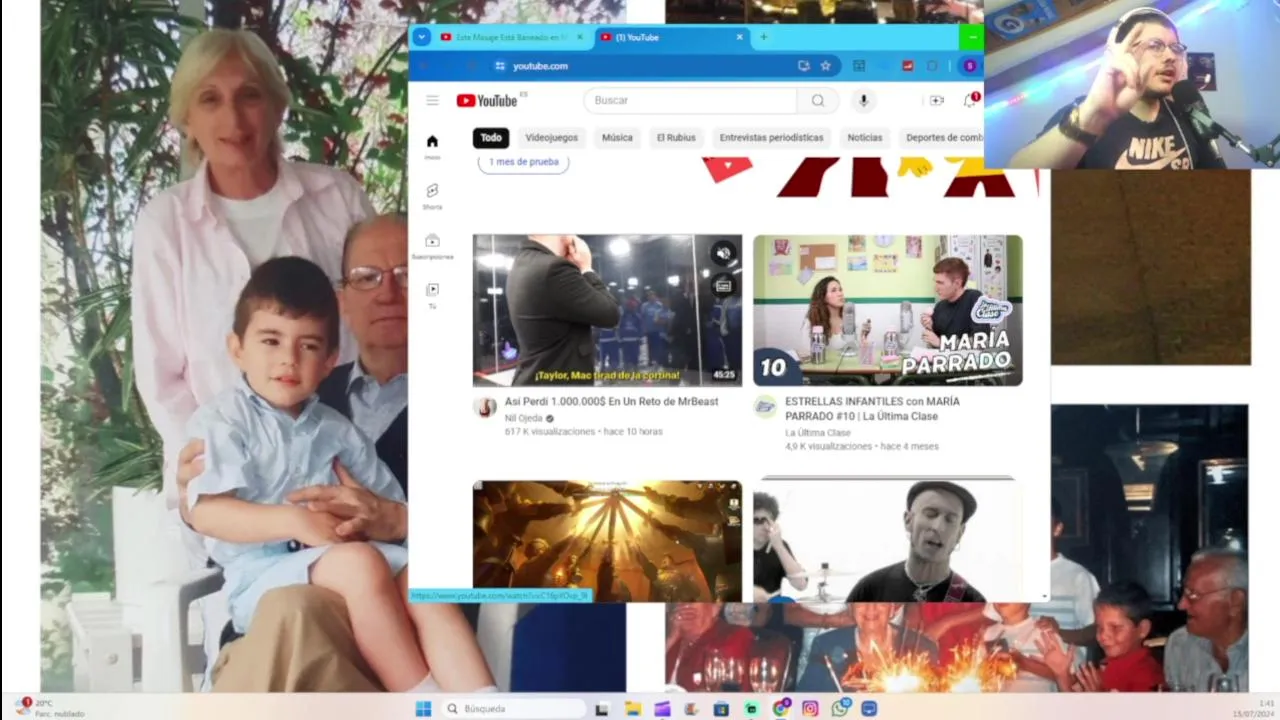Click the Windows taskbar Búsqueda box
The image size is (1280, 720).
pyautogui.click(x=514, y=708)
